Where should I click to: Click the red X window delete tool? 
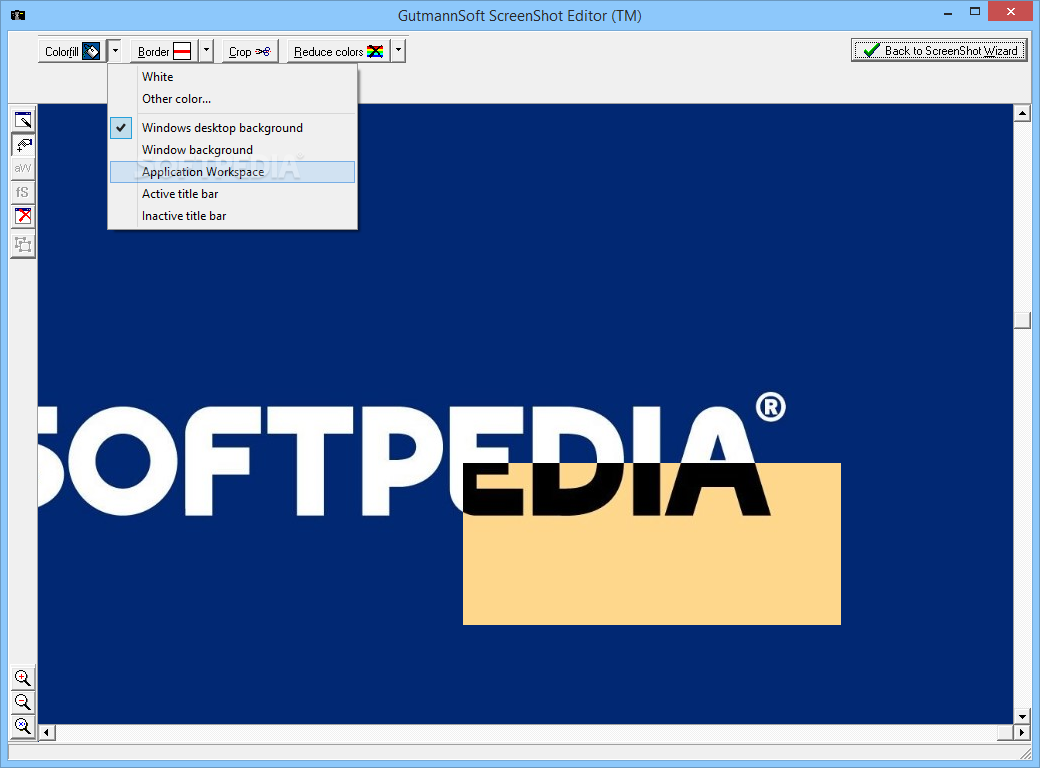tap(23, 216)
